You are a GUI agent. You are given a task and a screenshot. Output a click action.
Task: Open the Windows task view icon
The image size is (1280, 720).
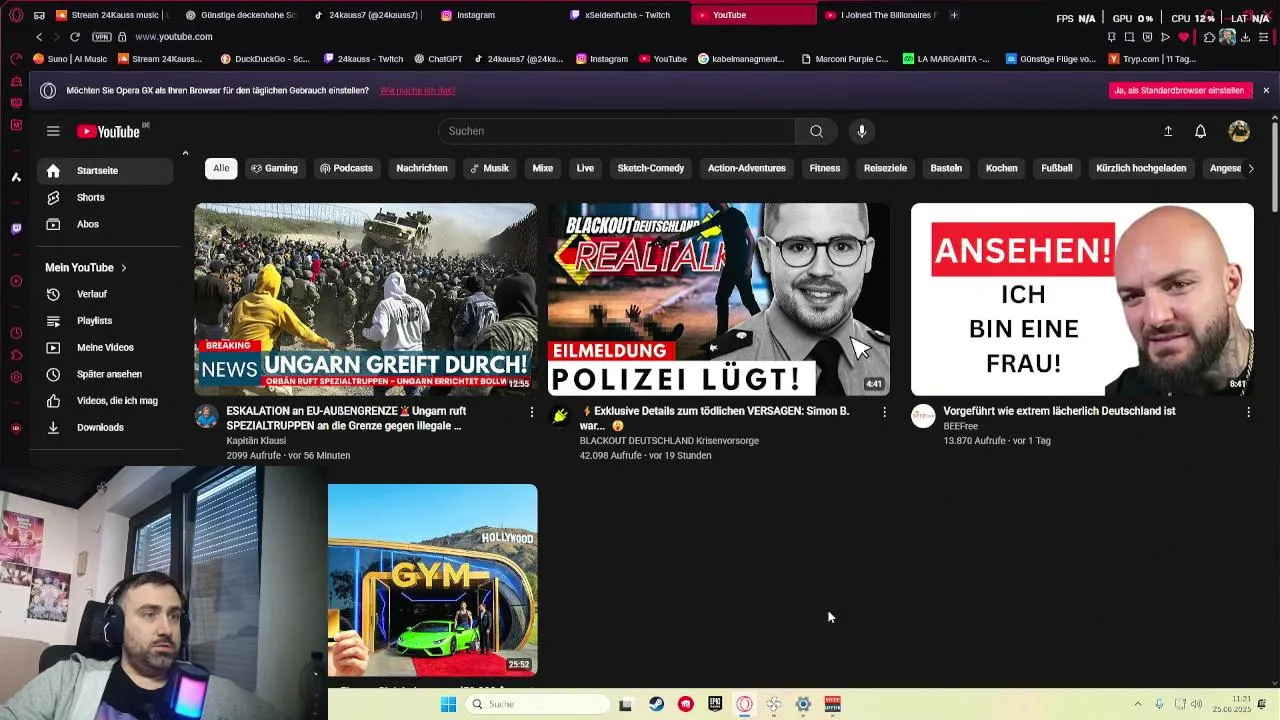tap(625, 704)
